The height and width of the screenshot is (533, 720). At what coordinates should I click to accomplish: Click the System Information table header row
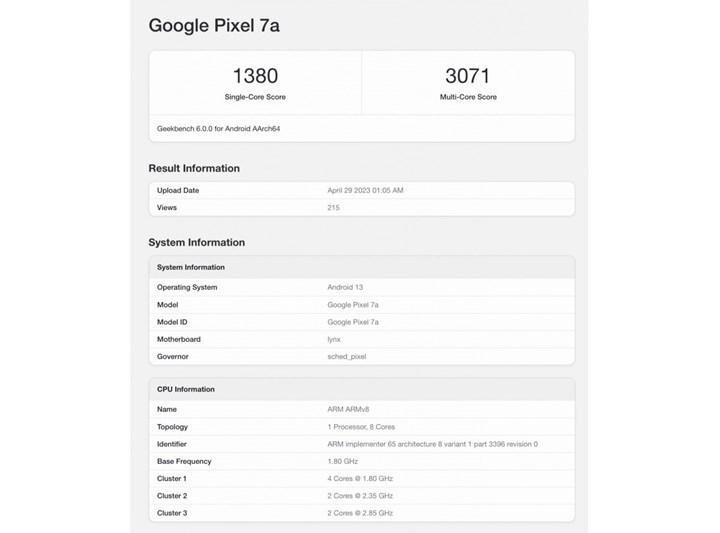tap(362, 267)
